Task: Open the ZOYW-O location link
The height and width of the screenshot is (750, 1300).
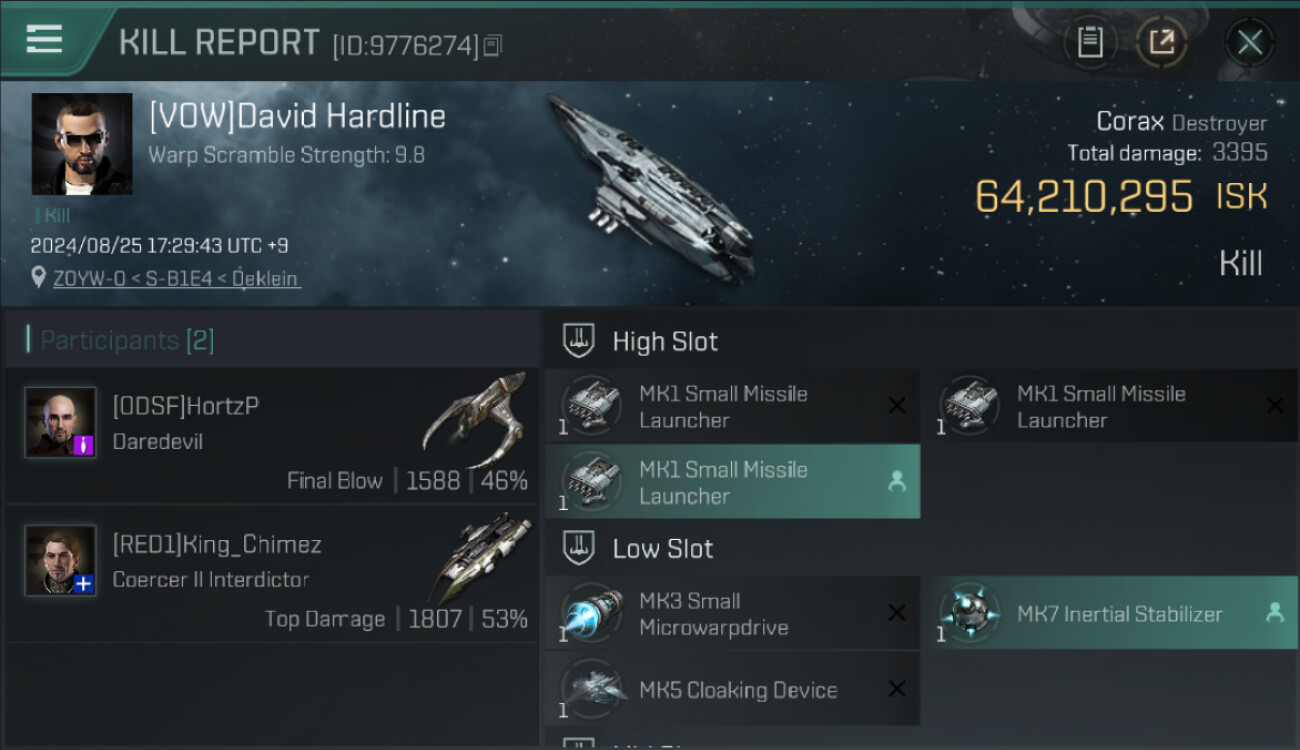Action: 176,279
